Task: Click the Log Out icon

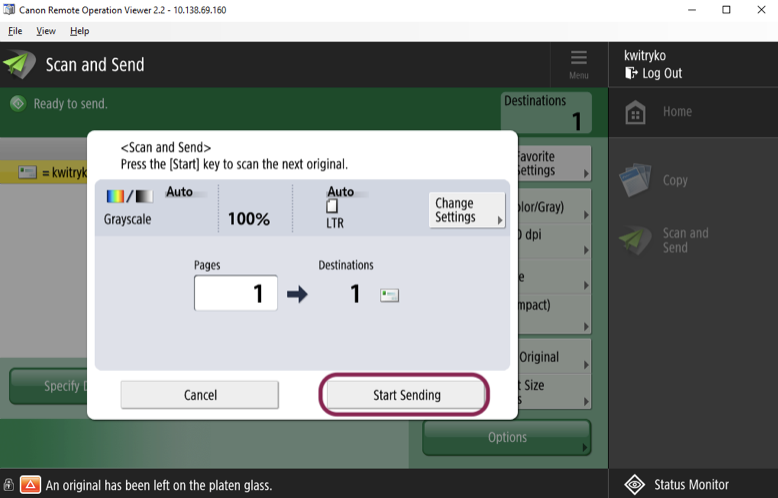Action: [631, 73]
